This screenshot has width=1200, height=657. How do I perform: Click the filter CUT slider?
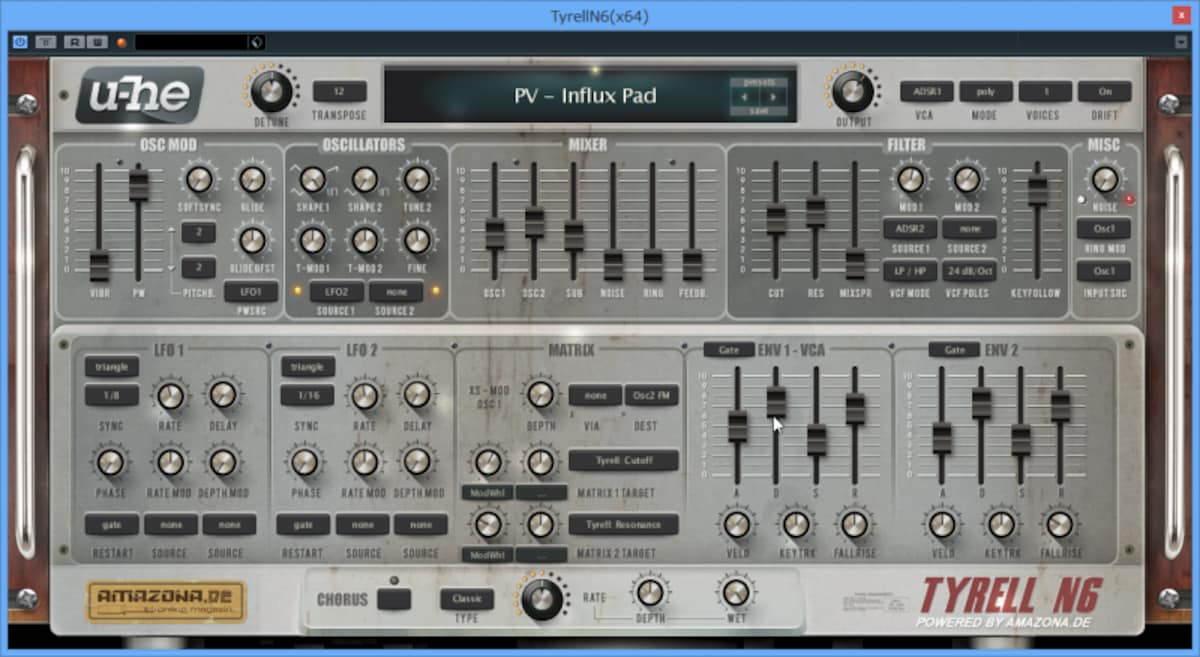pyautogui.click(x=776, y=219)
